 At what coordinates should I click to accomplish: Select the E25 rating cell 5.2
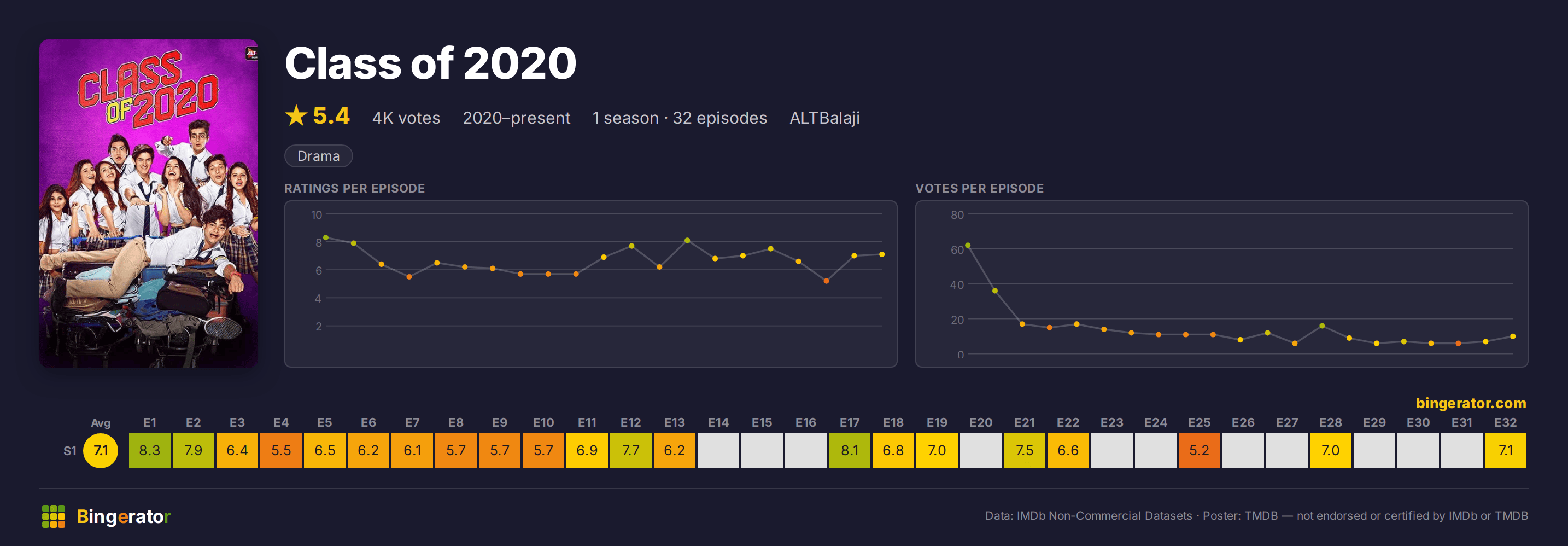coord(1199,450)
